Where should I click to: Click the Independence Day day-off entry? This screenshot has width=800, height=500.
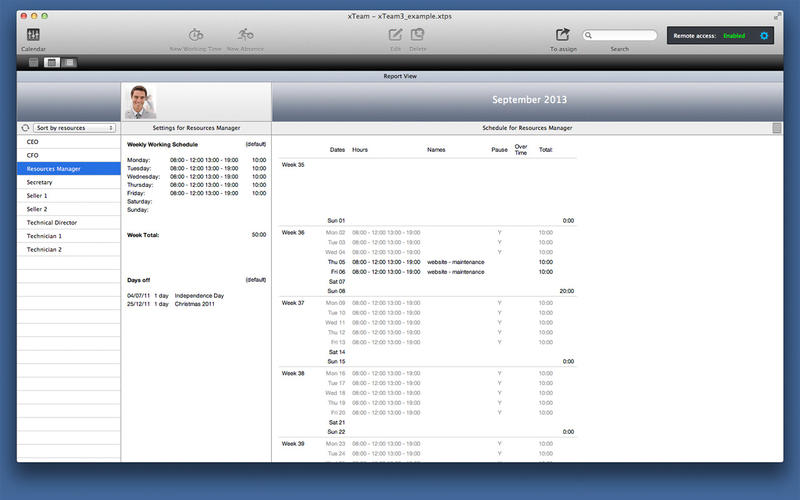(176, 296)
